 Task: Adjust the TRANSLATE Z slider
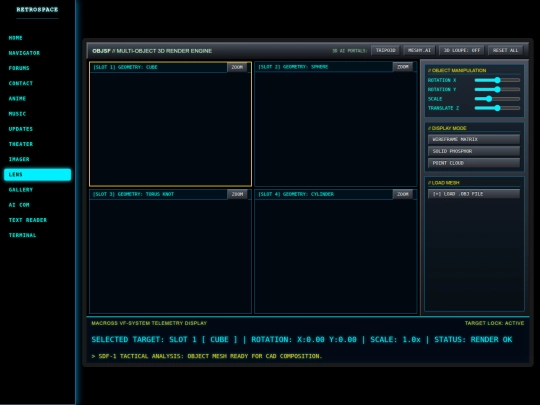[497, 108]
